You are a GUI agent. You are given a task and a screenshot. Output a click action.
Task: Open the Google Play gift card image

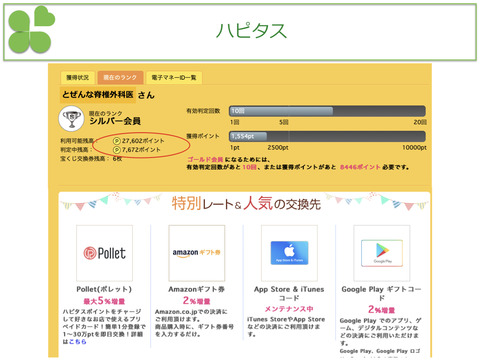tap(382, 253)
